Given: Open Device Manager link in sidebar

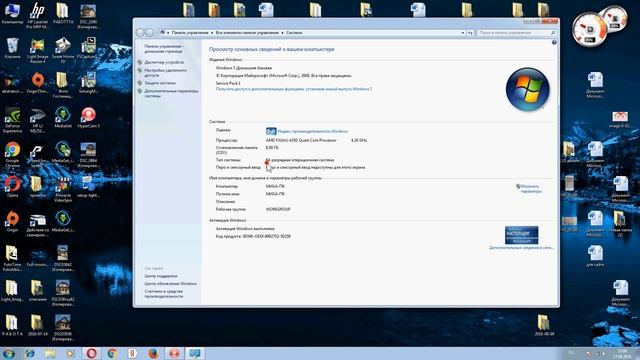Looking at the screenshot, I should [x=164, y=62].
